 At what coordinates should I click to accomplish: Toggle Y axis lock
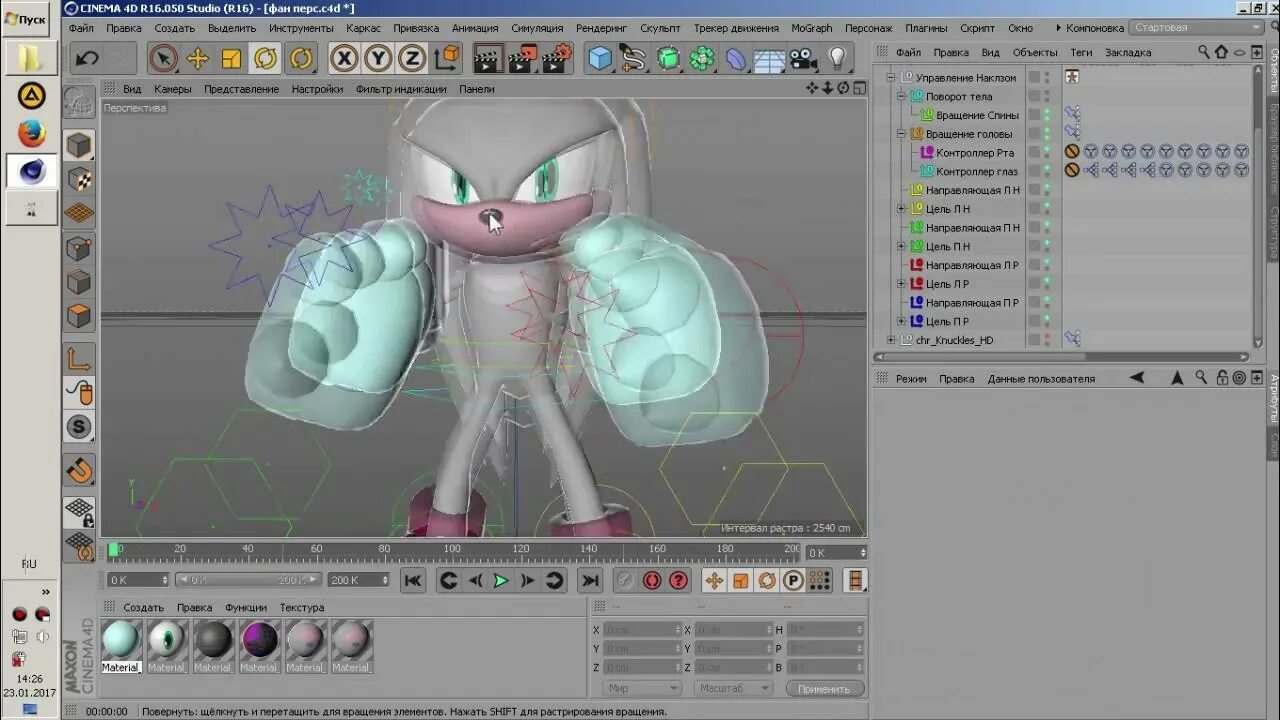(x=378, y=59)
